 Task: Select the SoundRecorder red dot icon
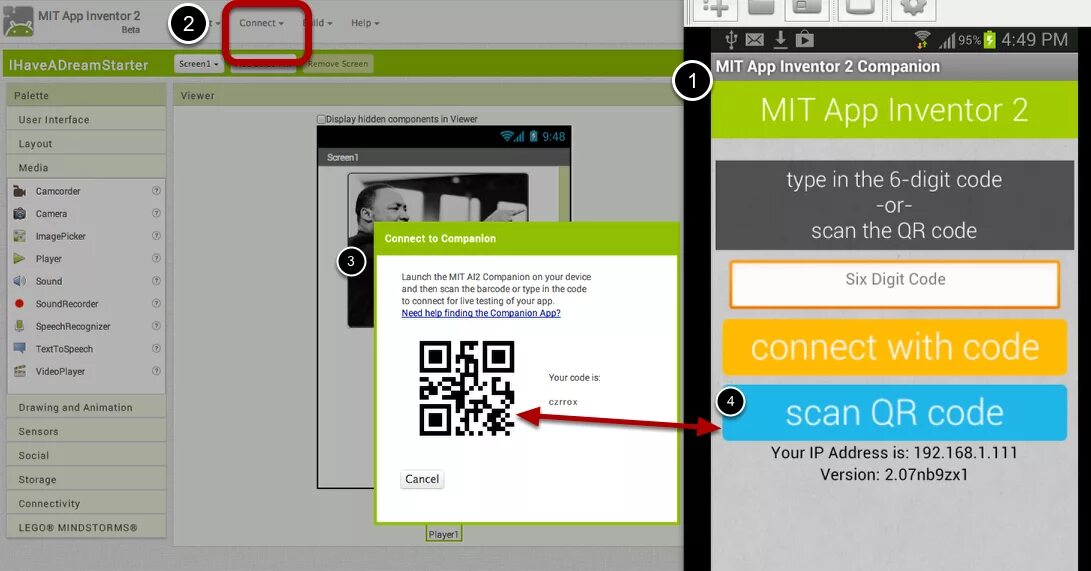click(x=19, y=303)
